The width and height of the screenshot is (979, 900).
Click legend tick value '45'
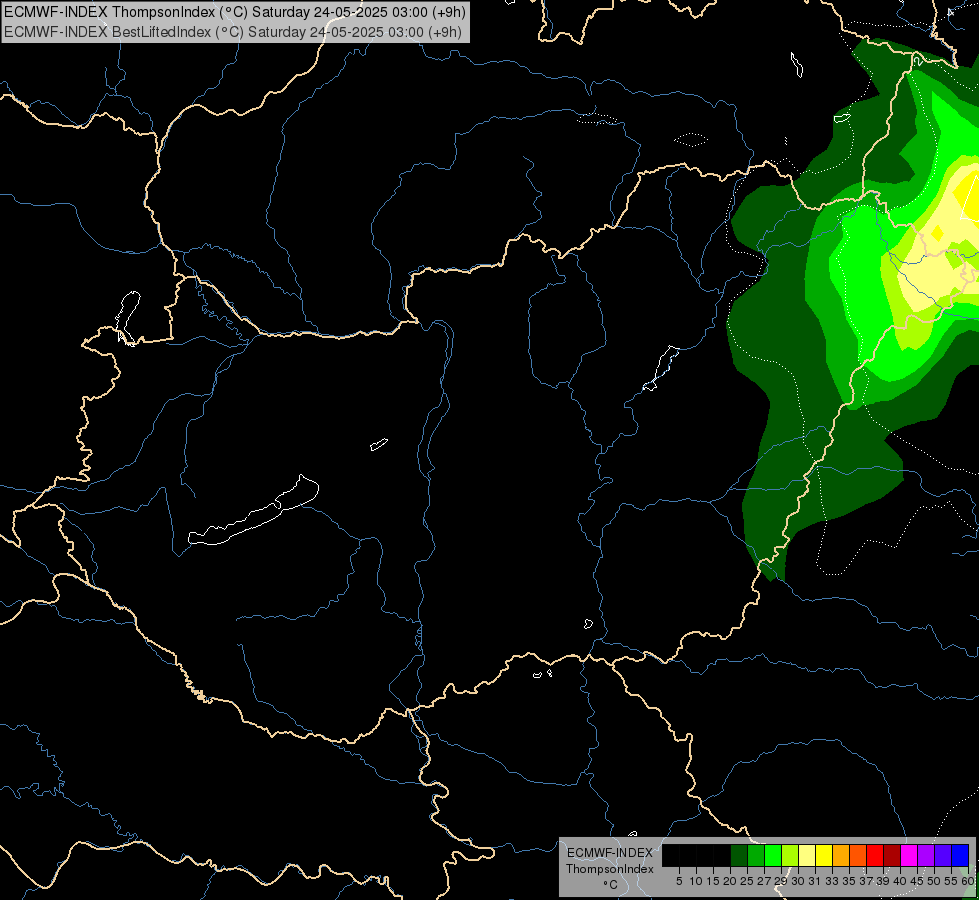[917, 881]
